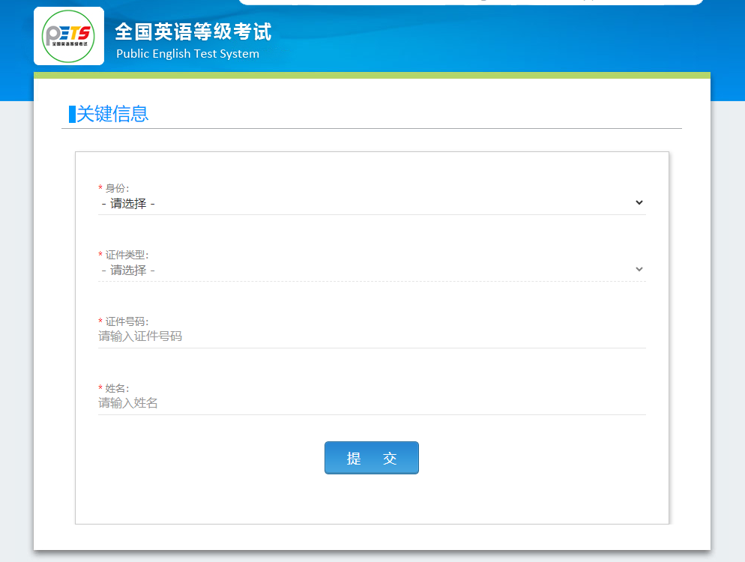Click the red asterisk before 姓名
The width and height of the screenshot is (745, 562).
100,388
